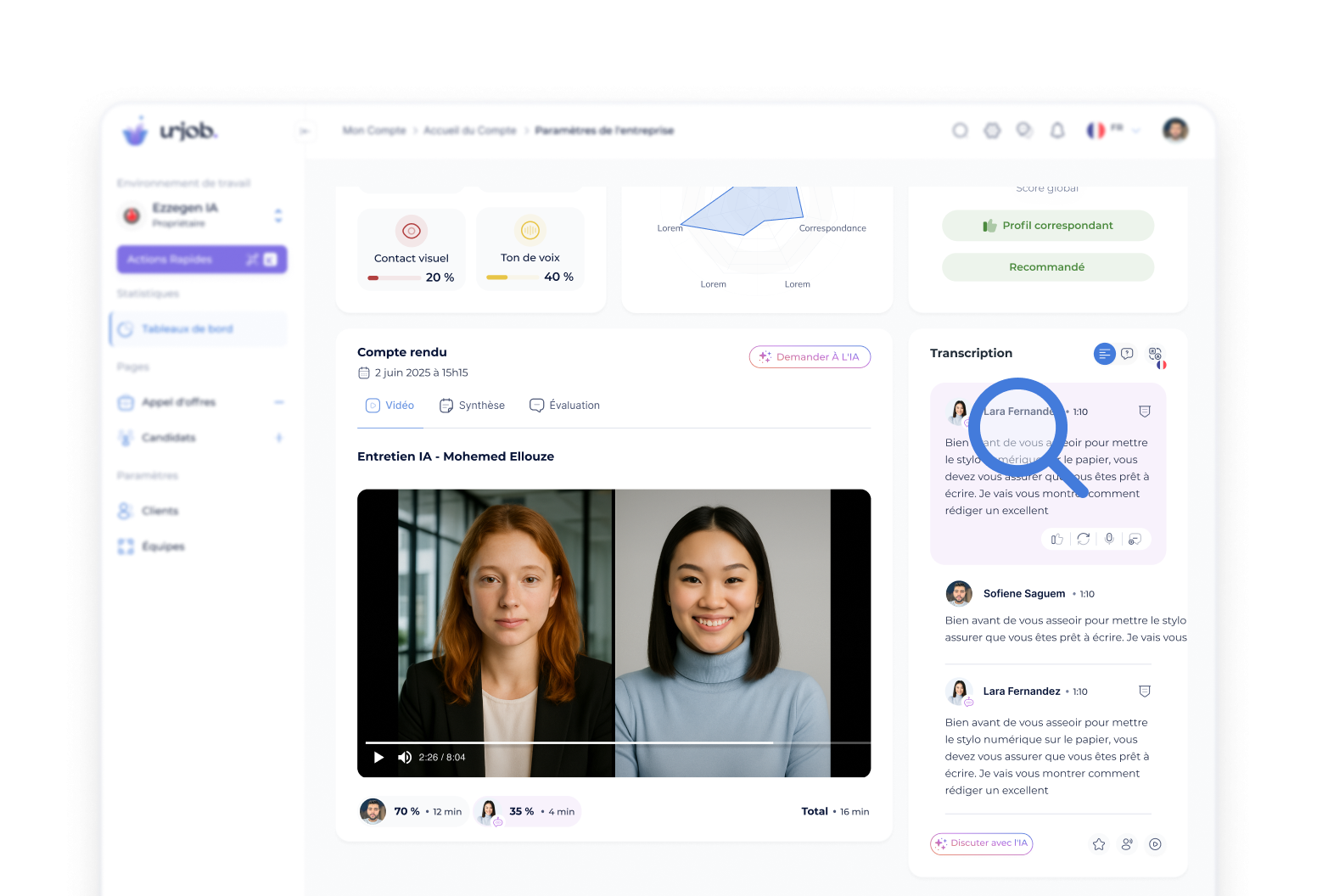
Task: Open the translation icon with the French flag
Action: click(x=1156, y=356)
